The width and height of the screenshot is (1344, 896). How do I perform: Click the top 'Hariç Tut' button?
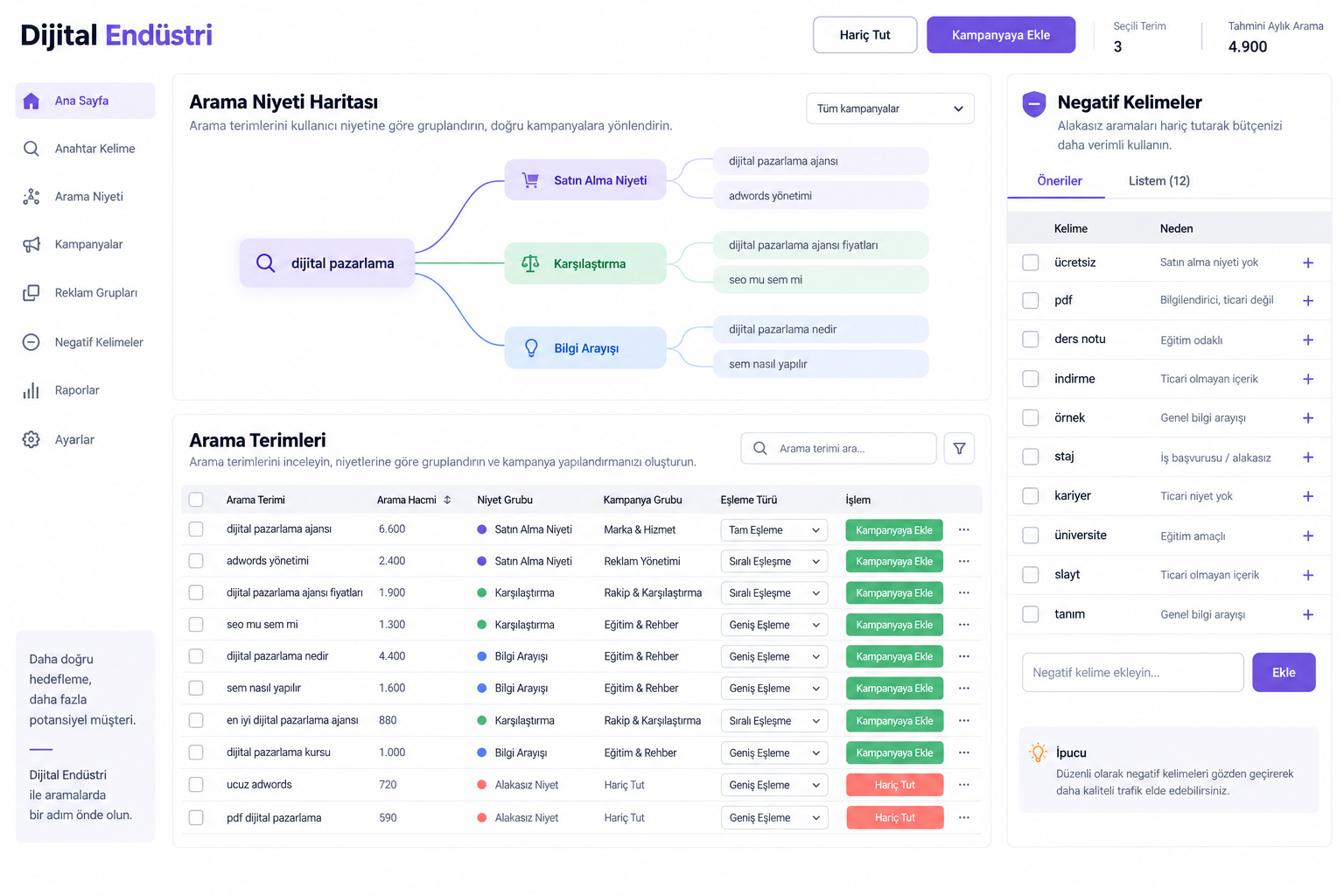click(x=864, y=35)
